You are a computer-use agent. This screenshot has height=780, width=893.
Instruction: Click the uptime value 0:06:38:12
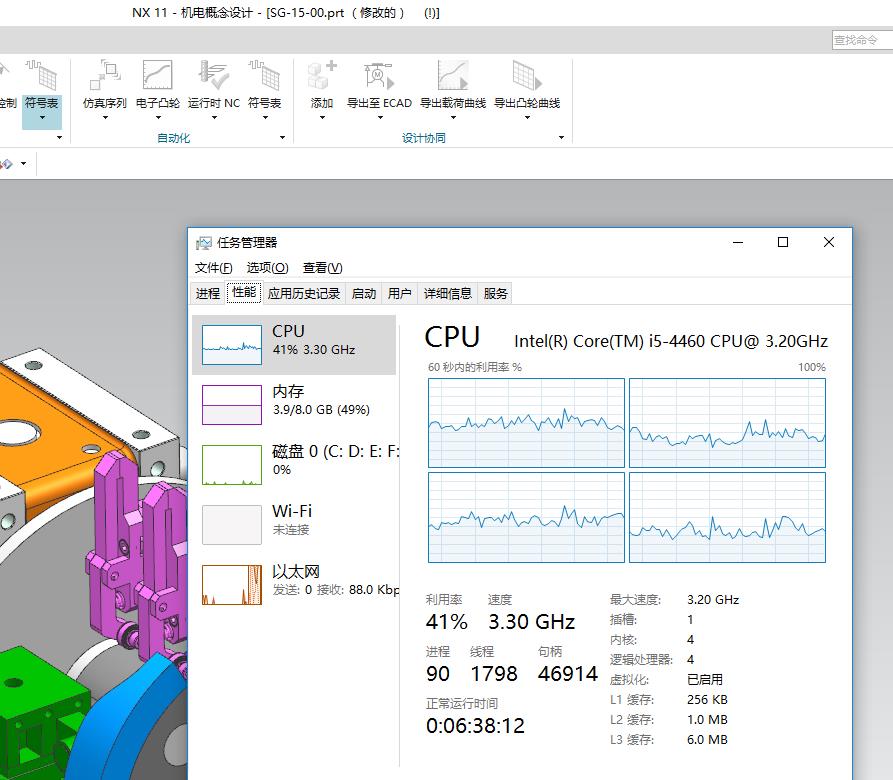coord(476,726)
